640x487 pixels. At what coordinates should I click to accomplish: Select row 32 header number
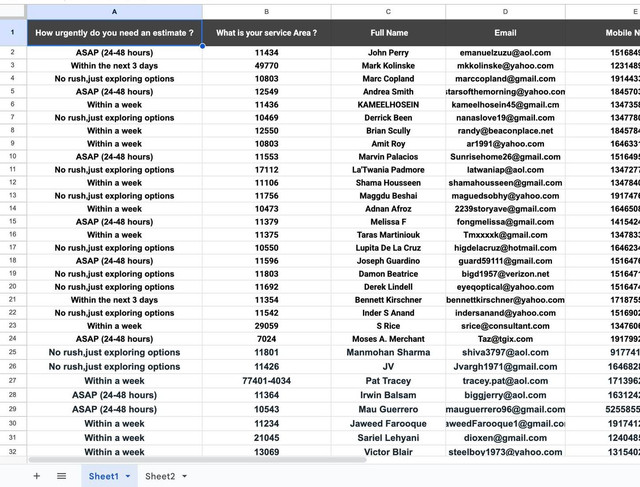click(13, 451)
